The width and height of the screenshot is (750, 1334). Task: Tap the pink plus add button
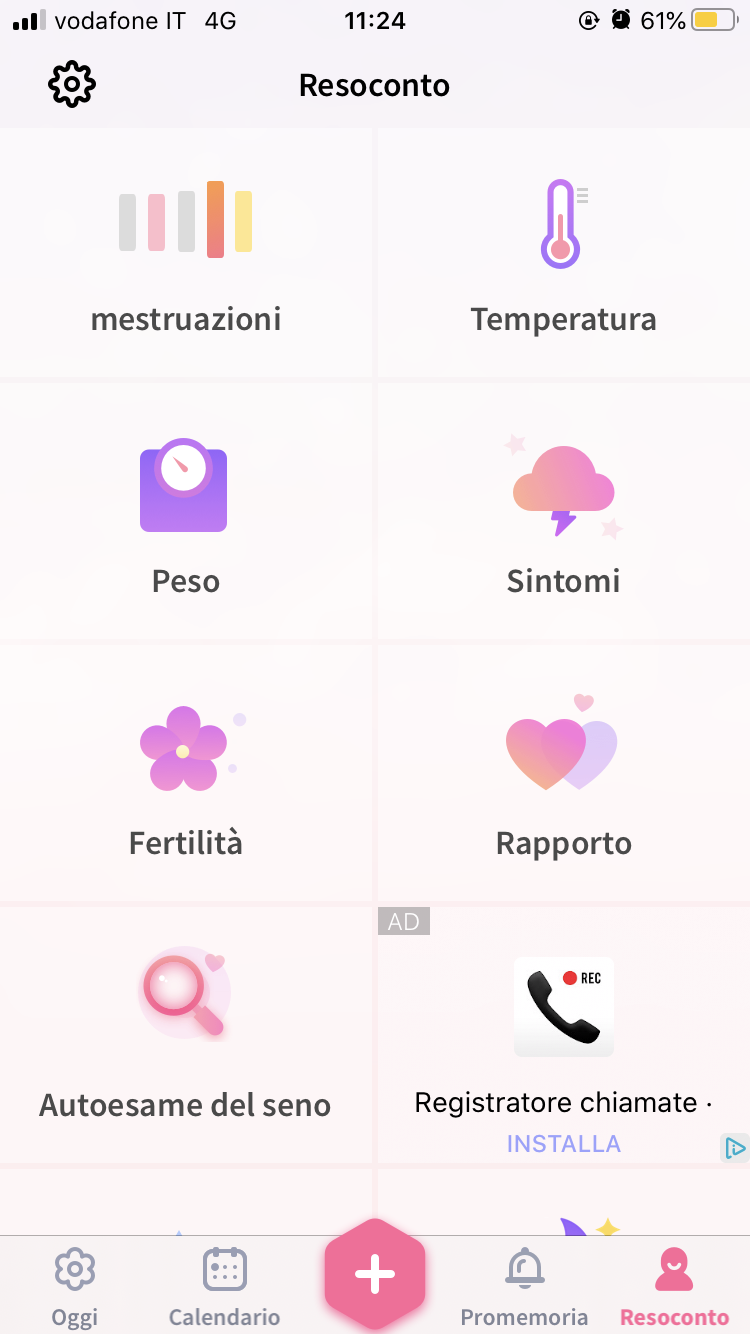pos(375,1274)
